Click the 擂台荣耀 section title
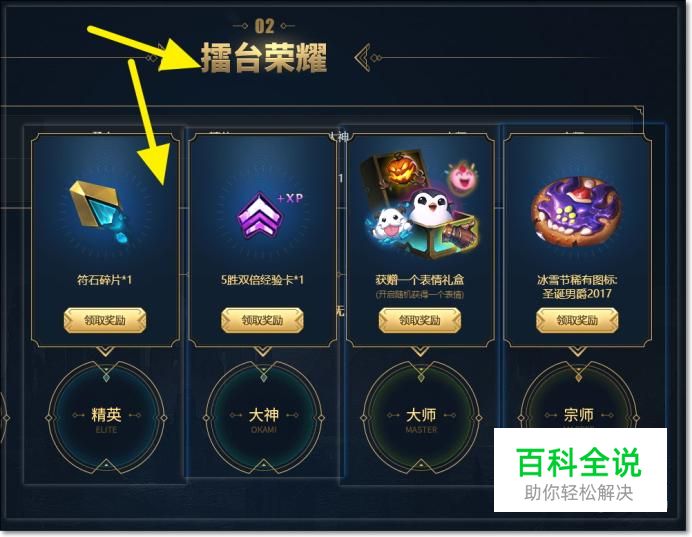 pos(264,58)
